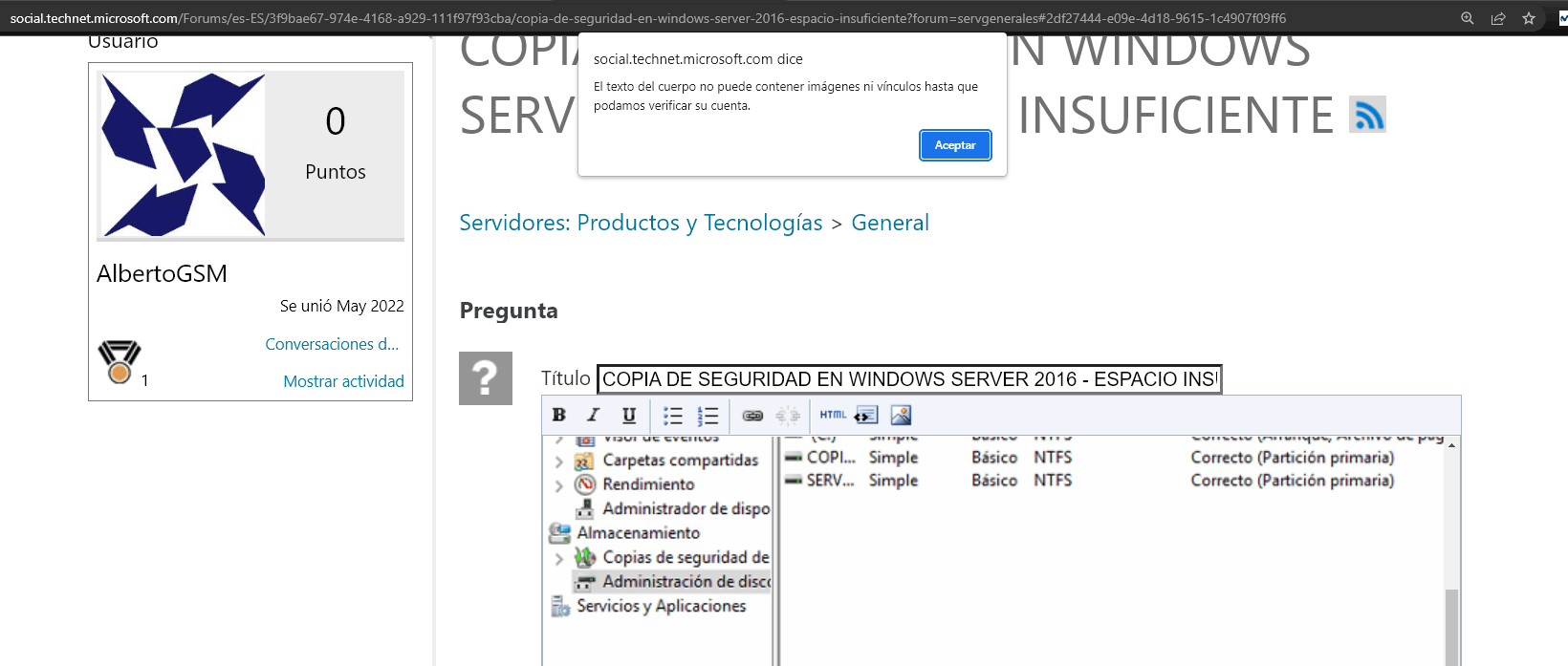
Task: Click the SERV... volume disk icon
Action: click(794, 481)
